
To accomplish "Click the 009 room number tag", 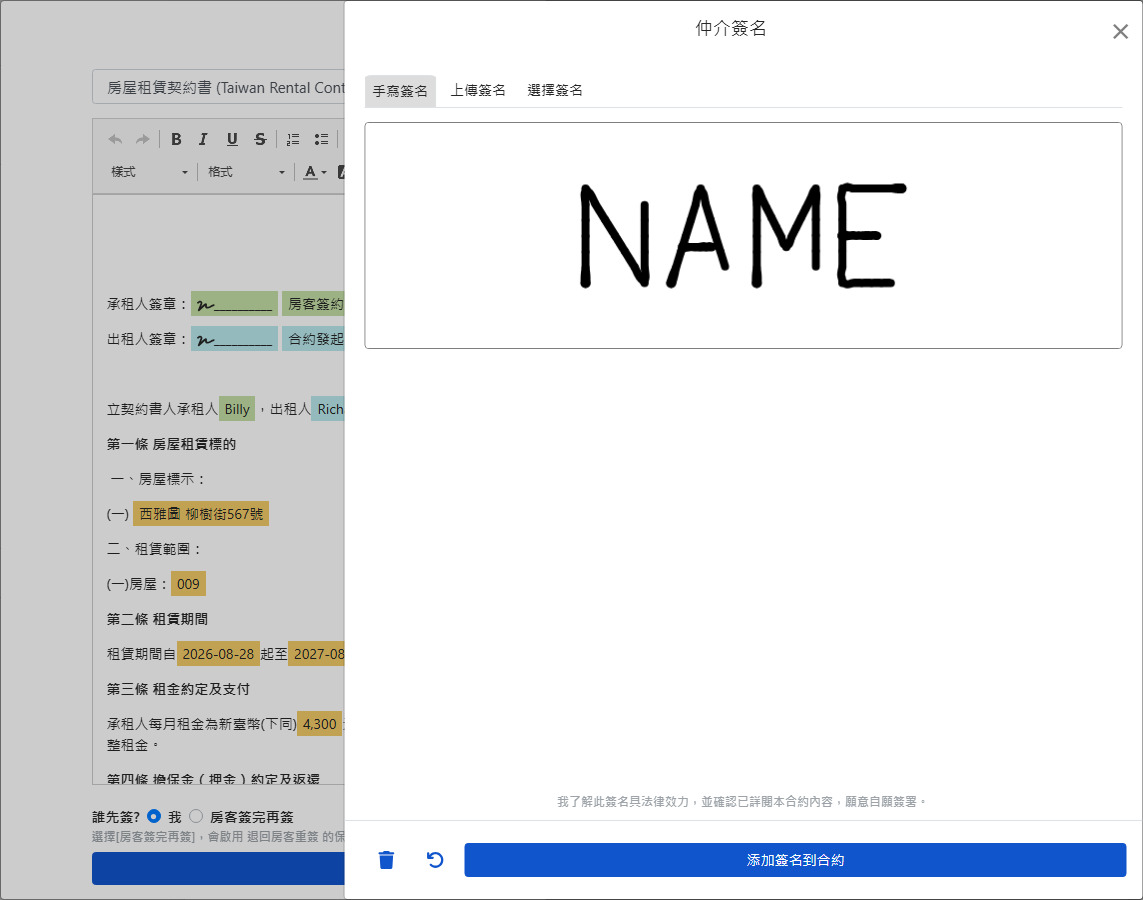I will coord(188,584).
